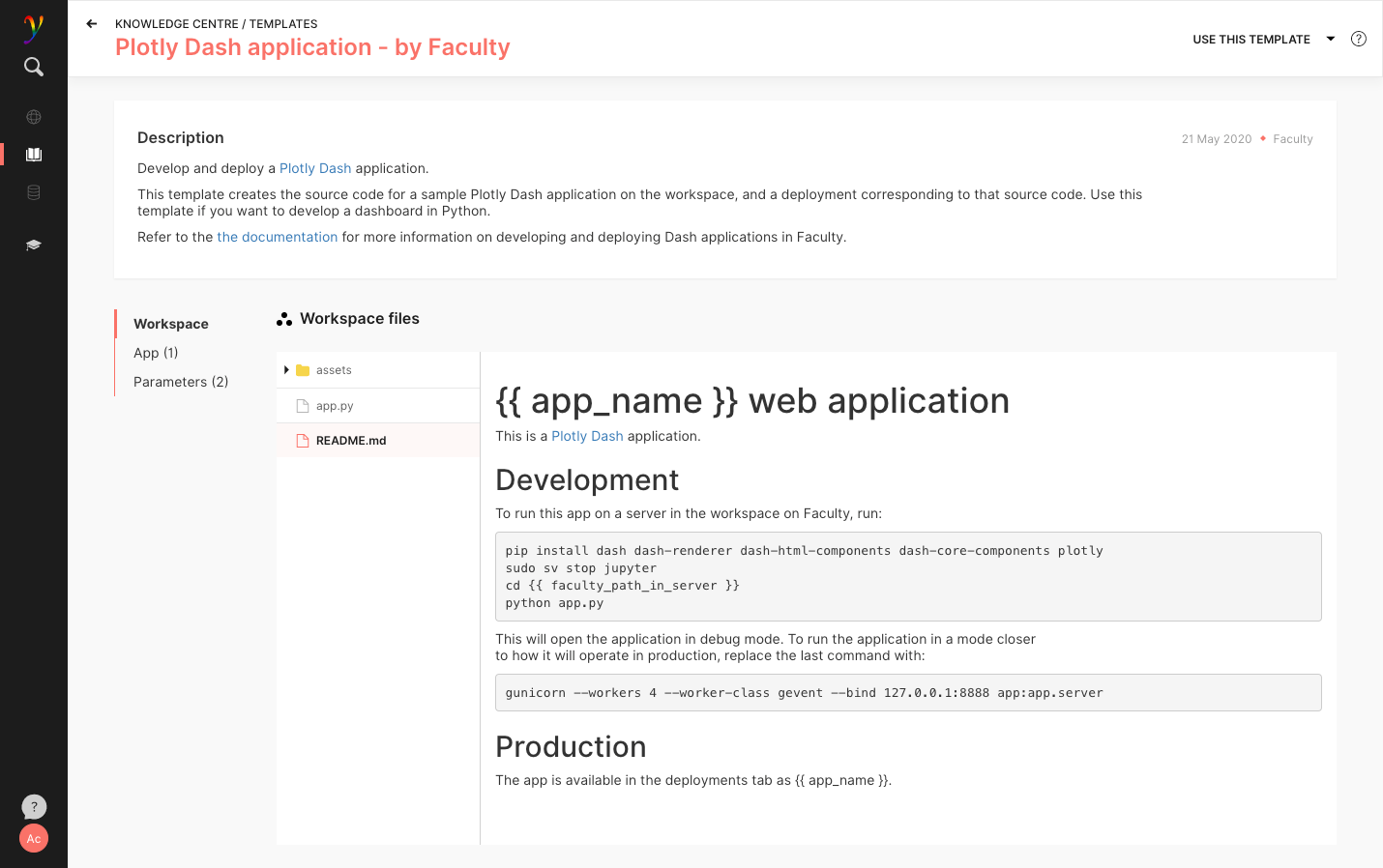Open the app.py file
The width and height of the screenshot is (1383, 868).
[x=335, y=406]
